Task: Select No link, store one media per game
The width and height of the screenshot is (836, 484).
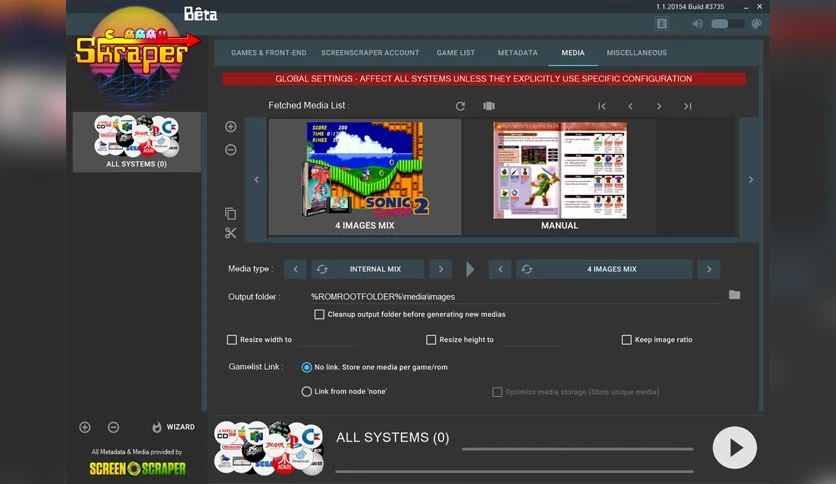Action: point(306,367)
